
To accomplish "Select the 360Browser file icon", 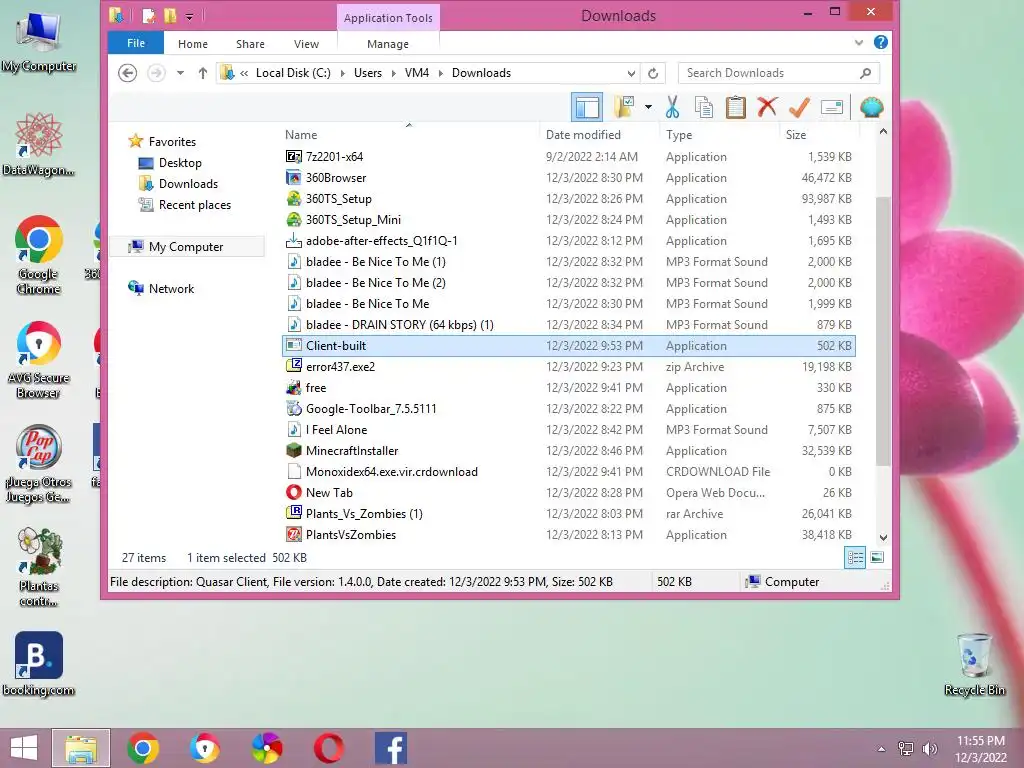I will coord(294,178).
